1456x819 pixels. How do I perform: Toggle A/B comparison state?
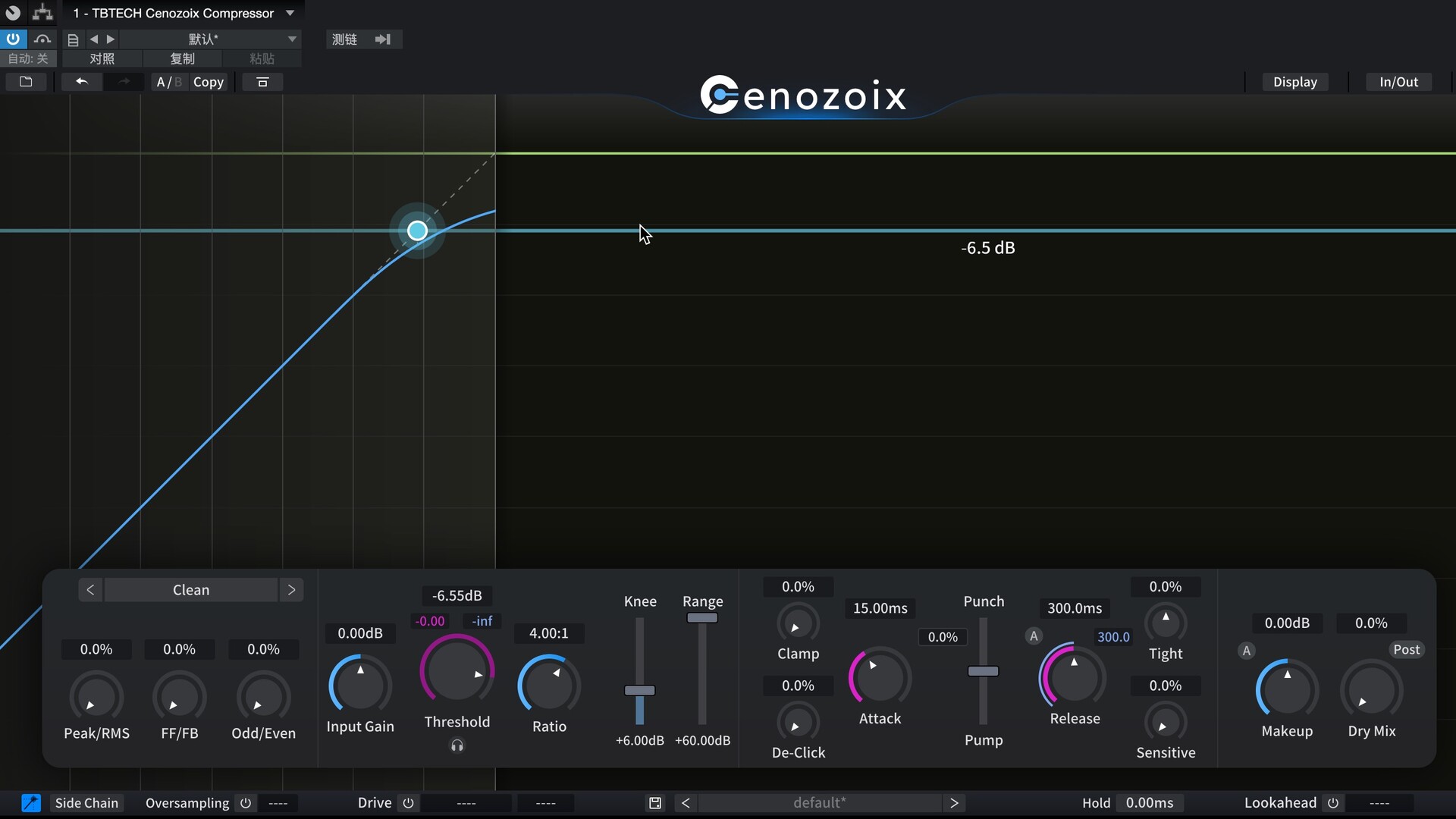(168, 82)
